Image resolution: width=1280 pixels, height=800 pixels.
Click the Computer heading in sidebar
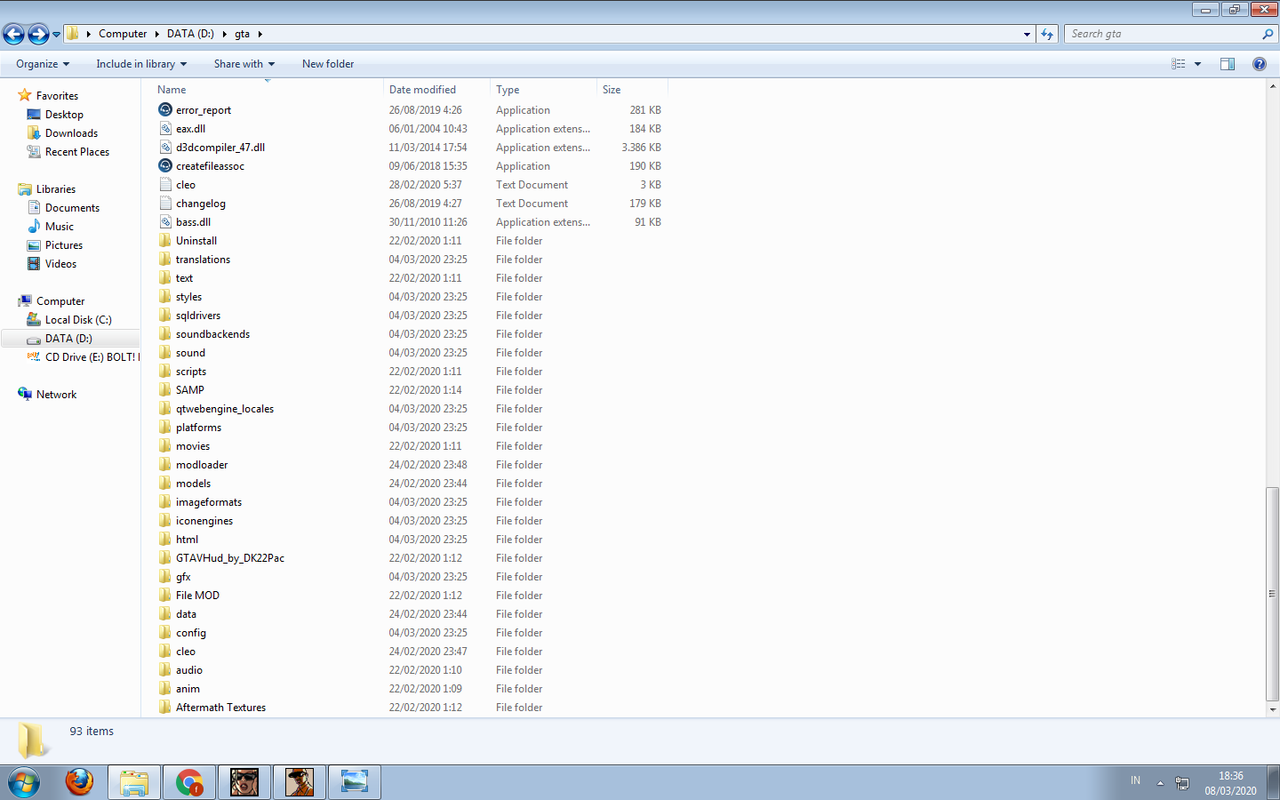pyautogui.click(x=60, y=301)
